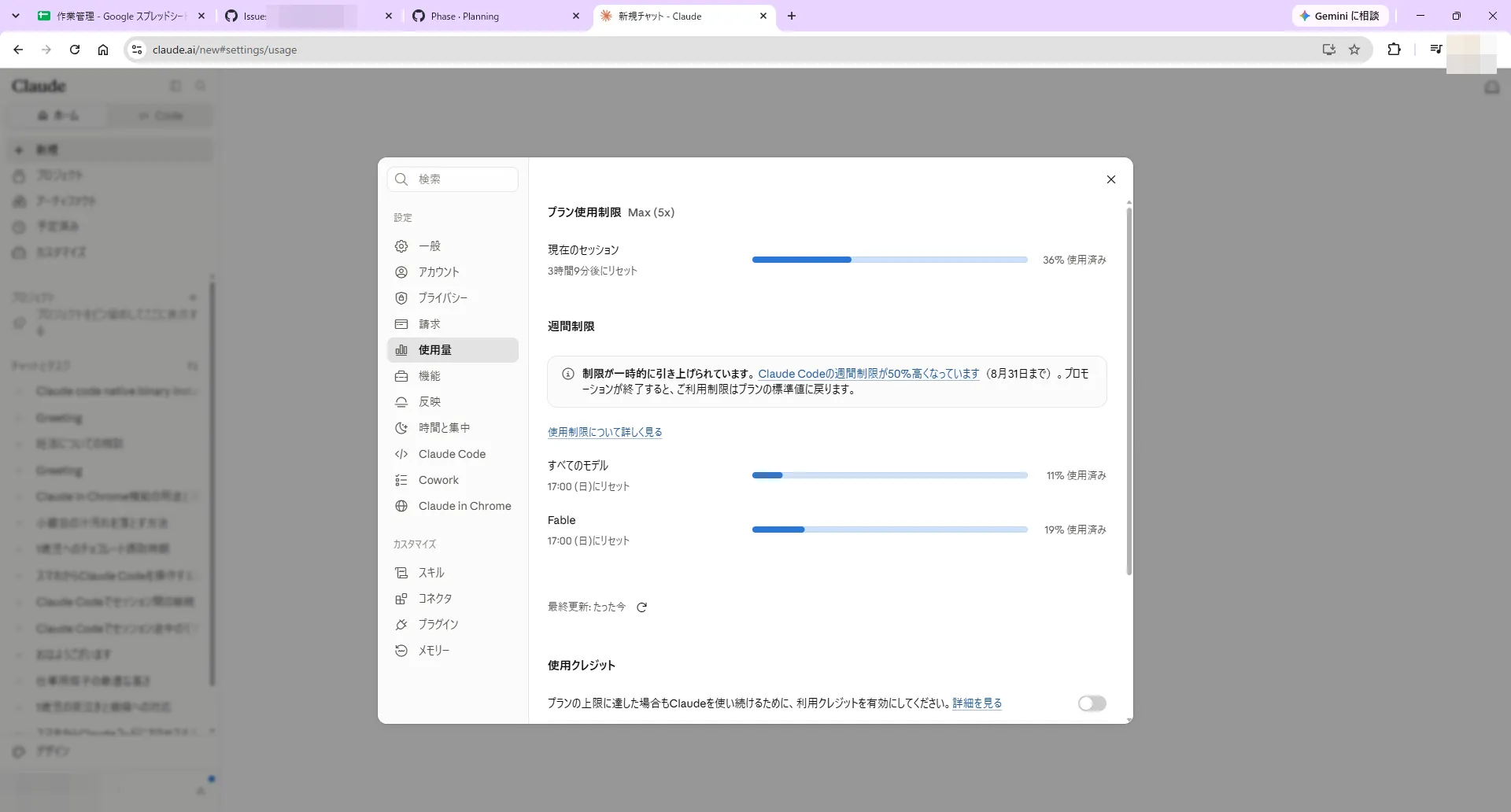1511x812 pixels.
Task: Click the bar chart icon beside 使用量
Action: [401, 350]
